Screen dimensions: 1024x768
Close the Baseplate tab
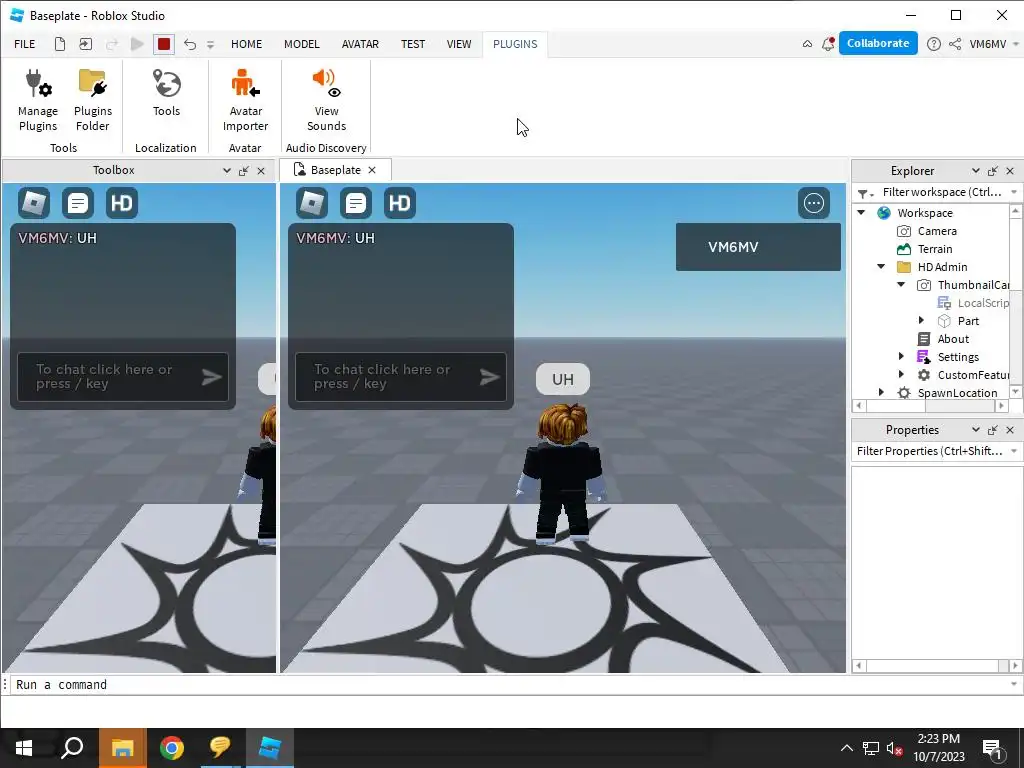[372, 170]
